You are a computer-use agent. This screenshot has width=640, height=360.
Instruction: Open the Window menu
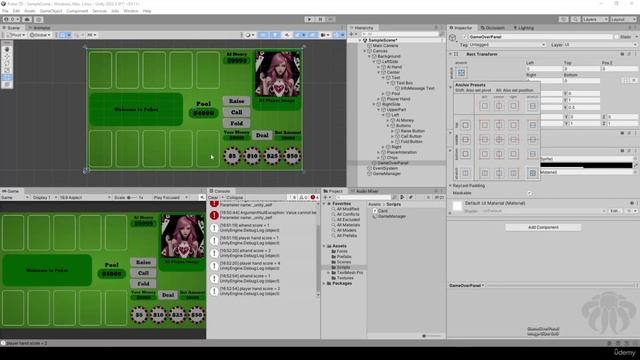(x=131, y=11)
